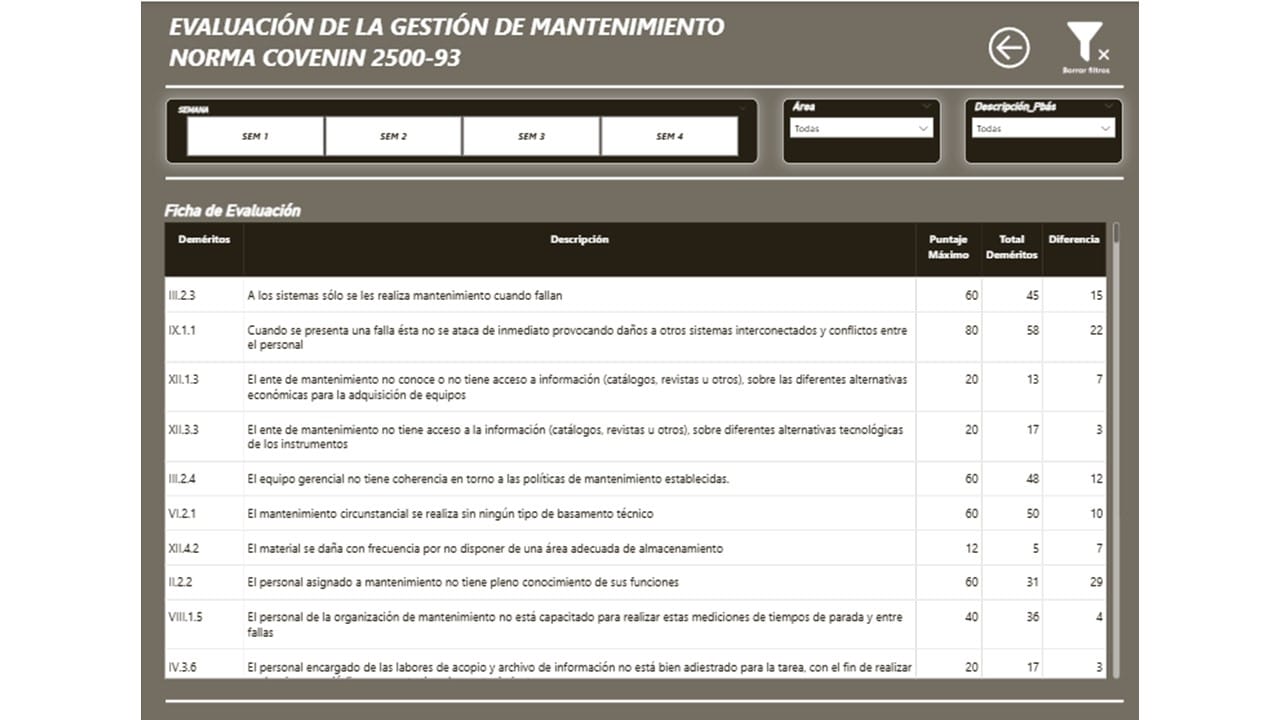
Task: Click the Diferencia column header
Action: point(1074,240)
